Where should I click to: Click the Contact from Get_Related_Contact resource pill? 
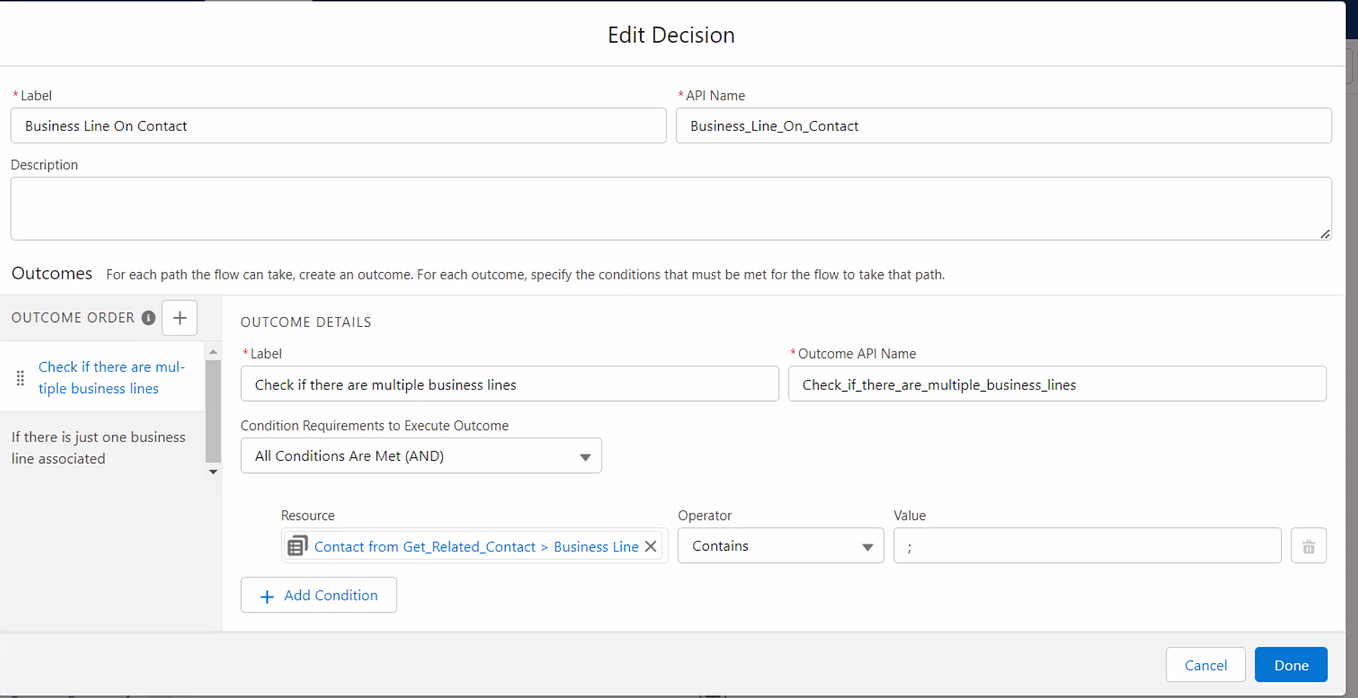point(476,546)
